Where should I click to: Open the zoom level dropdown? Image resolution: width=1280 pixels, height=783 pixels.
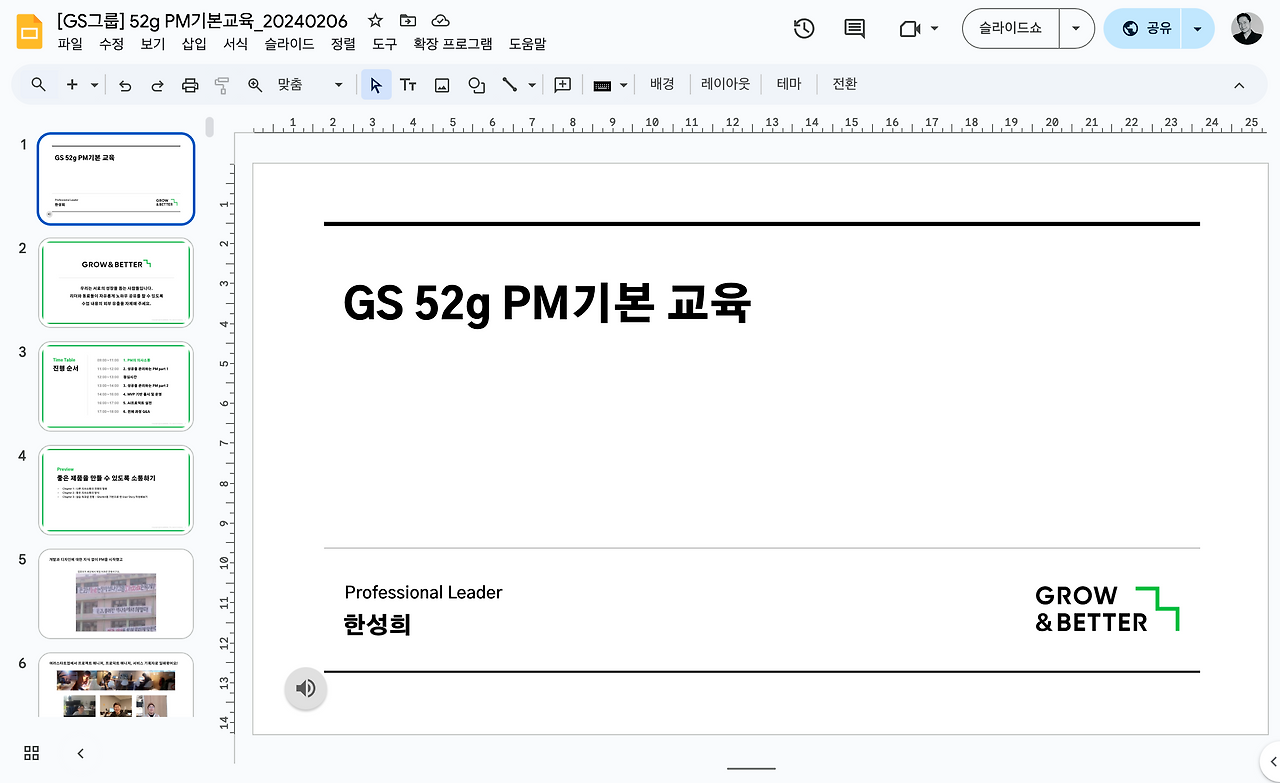[337, 85]
